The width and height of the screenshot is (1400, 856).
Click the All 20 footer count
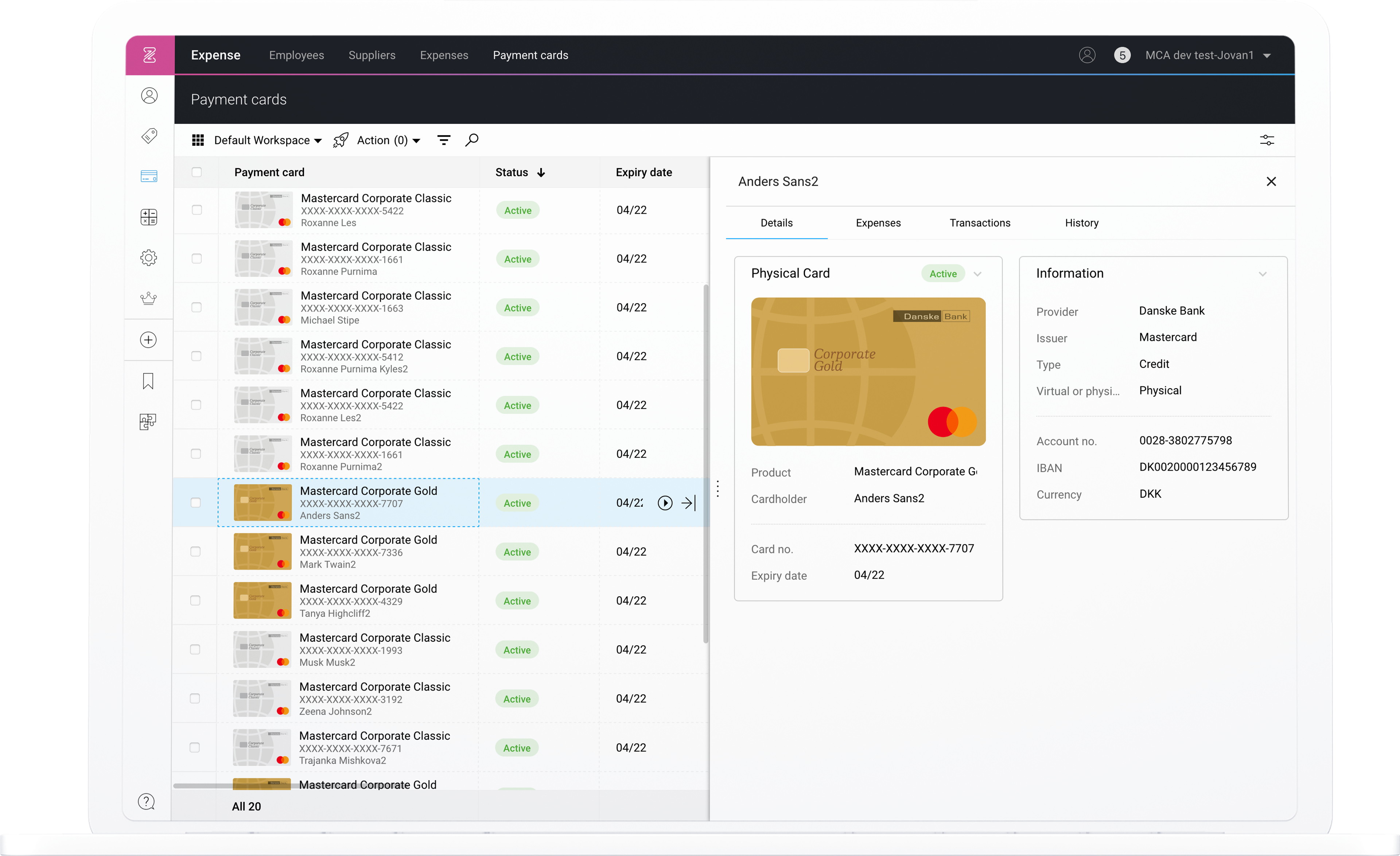[x=246, y=806]
